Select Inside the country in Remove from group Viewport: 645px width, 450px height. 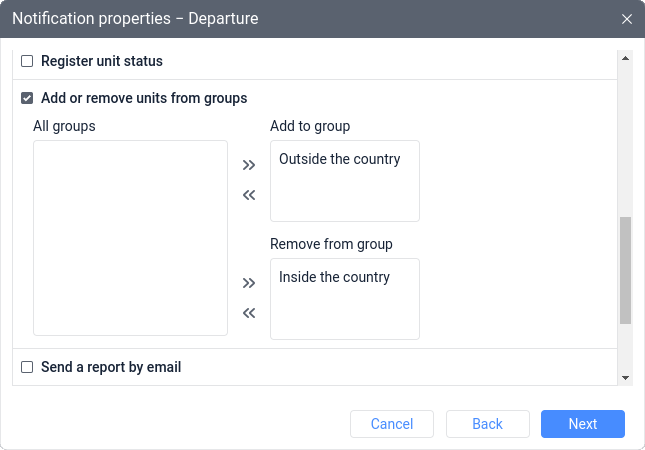(x=334, y=277)
